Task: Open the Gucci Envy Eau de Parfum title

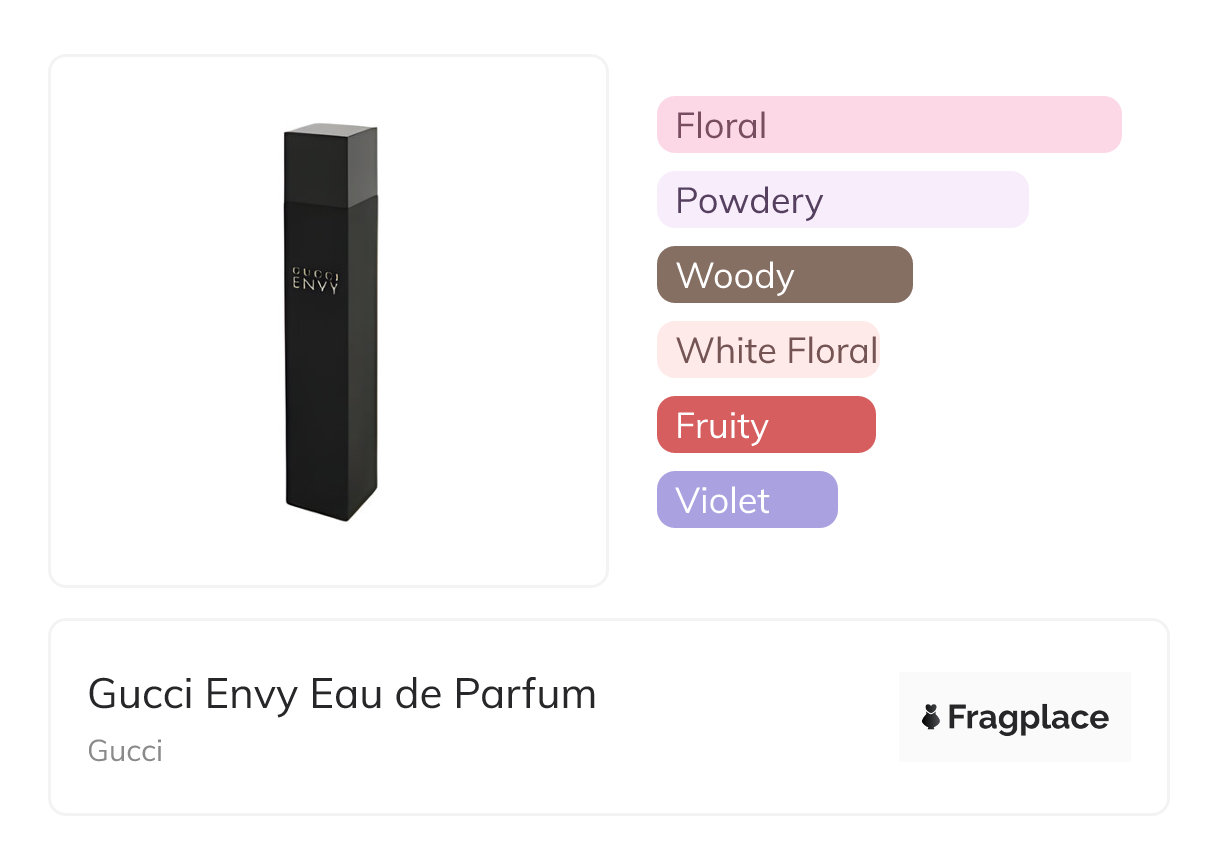Action: 342,694
